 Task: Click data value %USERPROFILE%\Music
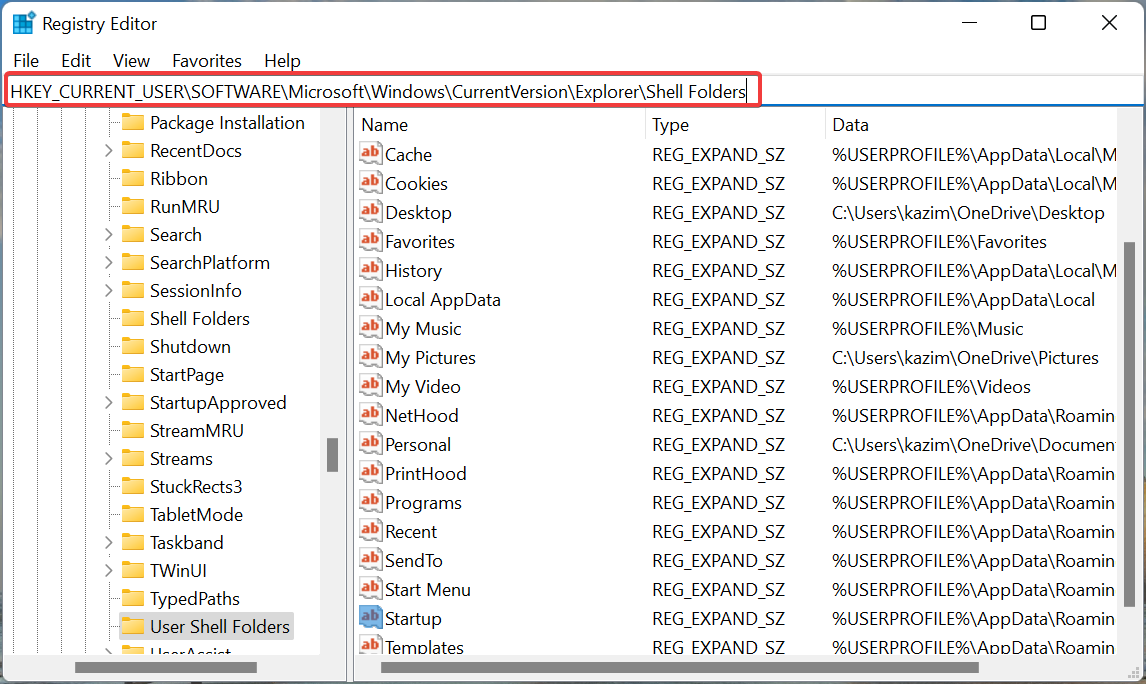(927, 329)
